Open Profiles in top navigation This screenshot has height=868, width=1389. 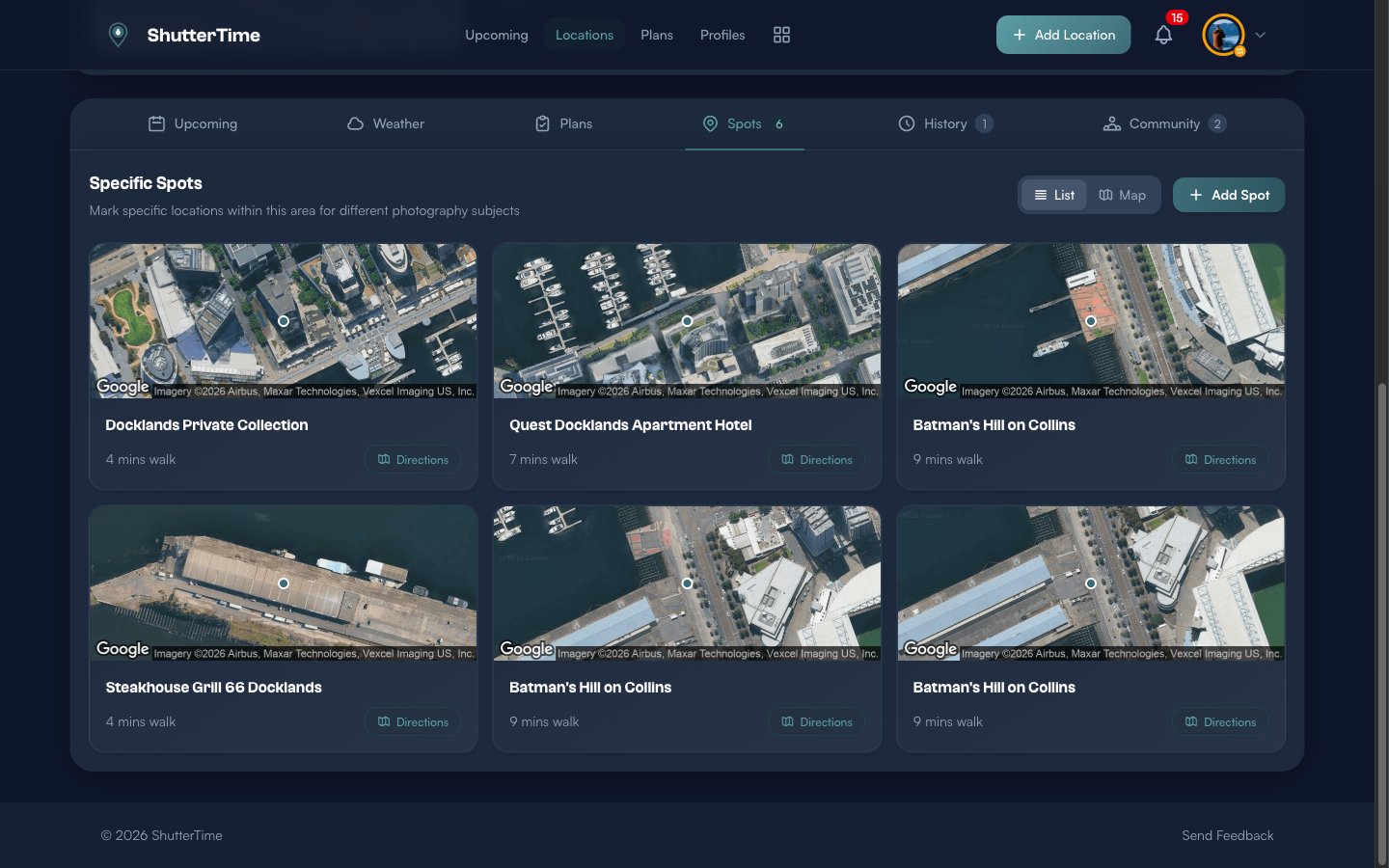coord(722,35)
